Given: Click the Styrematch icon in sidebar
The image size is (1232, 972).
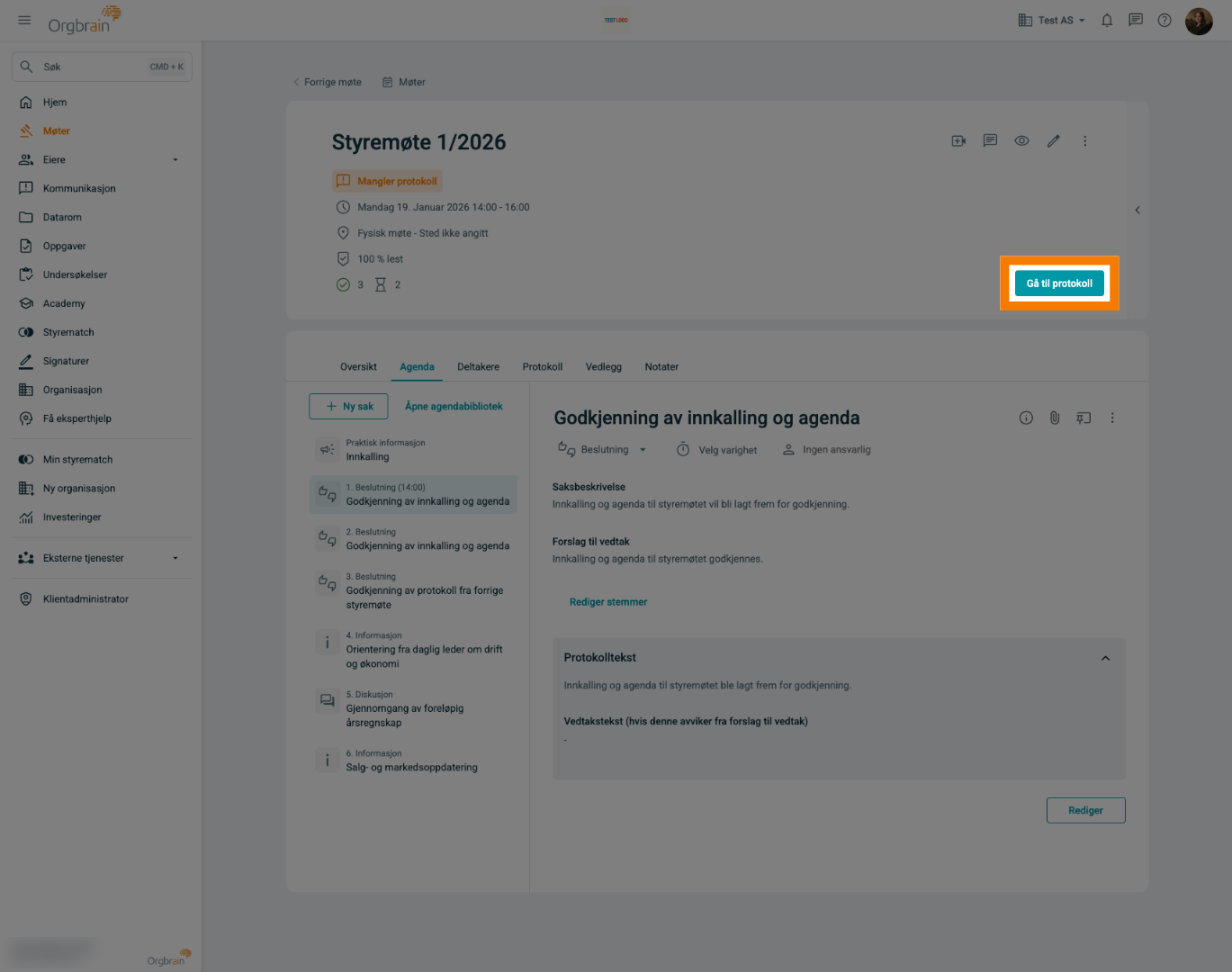Looking at the screenshot, I should (26, 333).
